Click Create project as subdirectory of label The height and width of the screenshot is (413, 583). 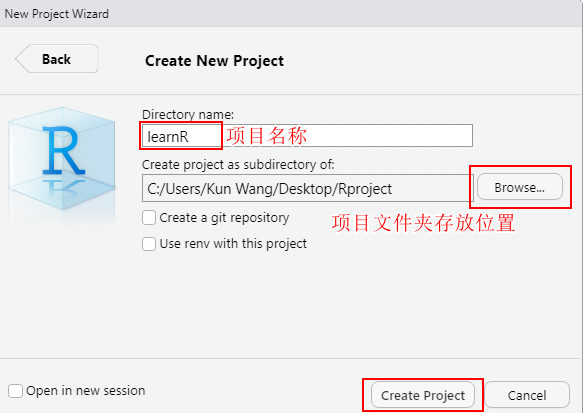238,164
